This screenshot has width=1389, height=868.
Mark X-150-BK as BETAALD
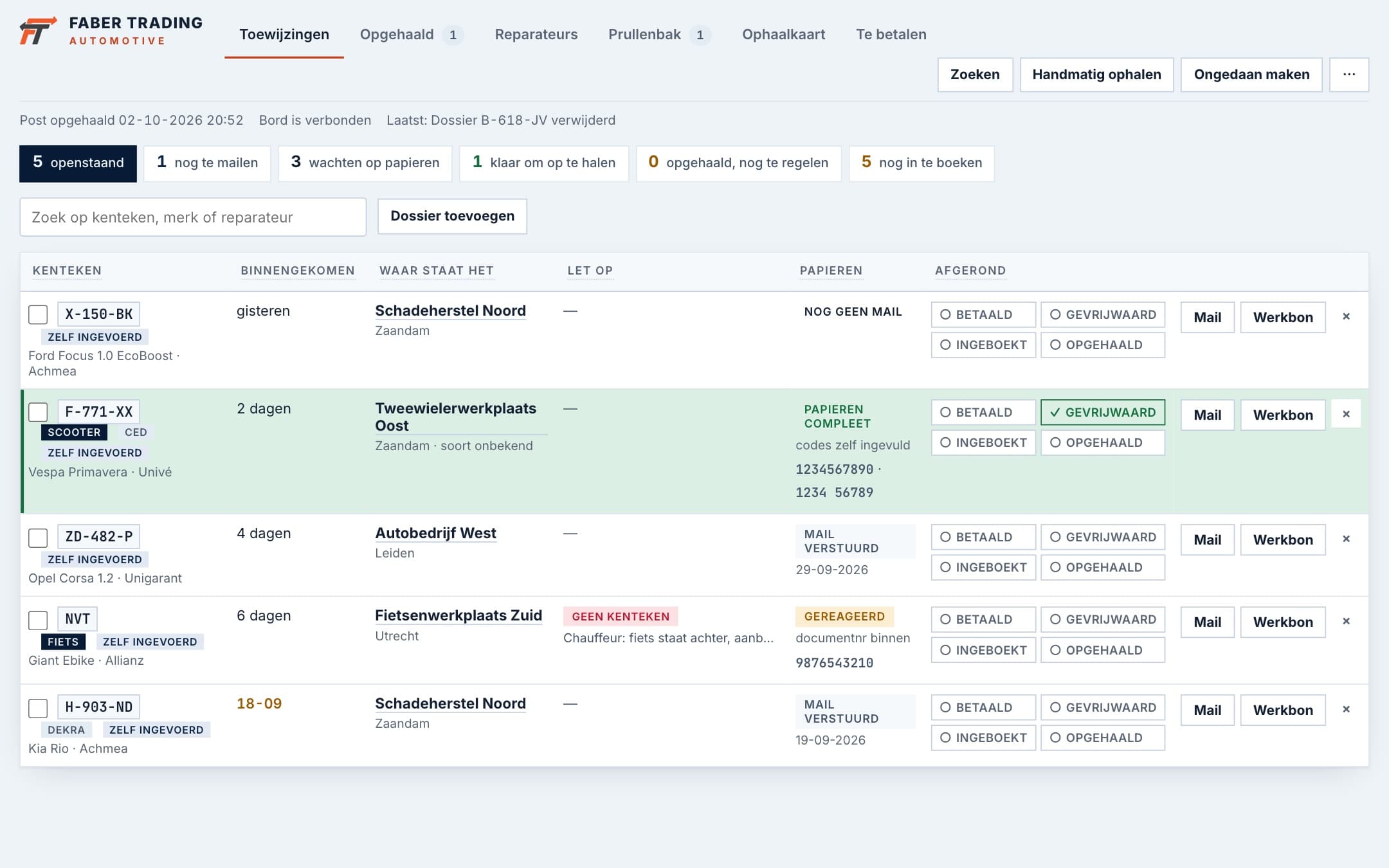tap(983, 314)
